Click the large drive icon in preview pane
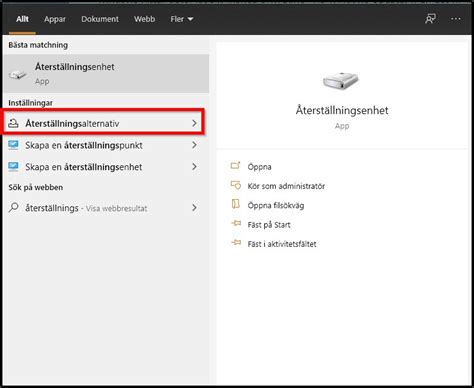This screenshot has width=474, height=388. point(341,81)
